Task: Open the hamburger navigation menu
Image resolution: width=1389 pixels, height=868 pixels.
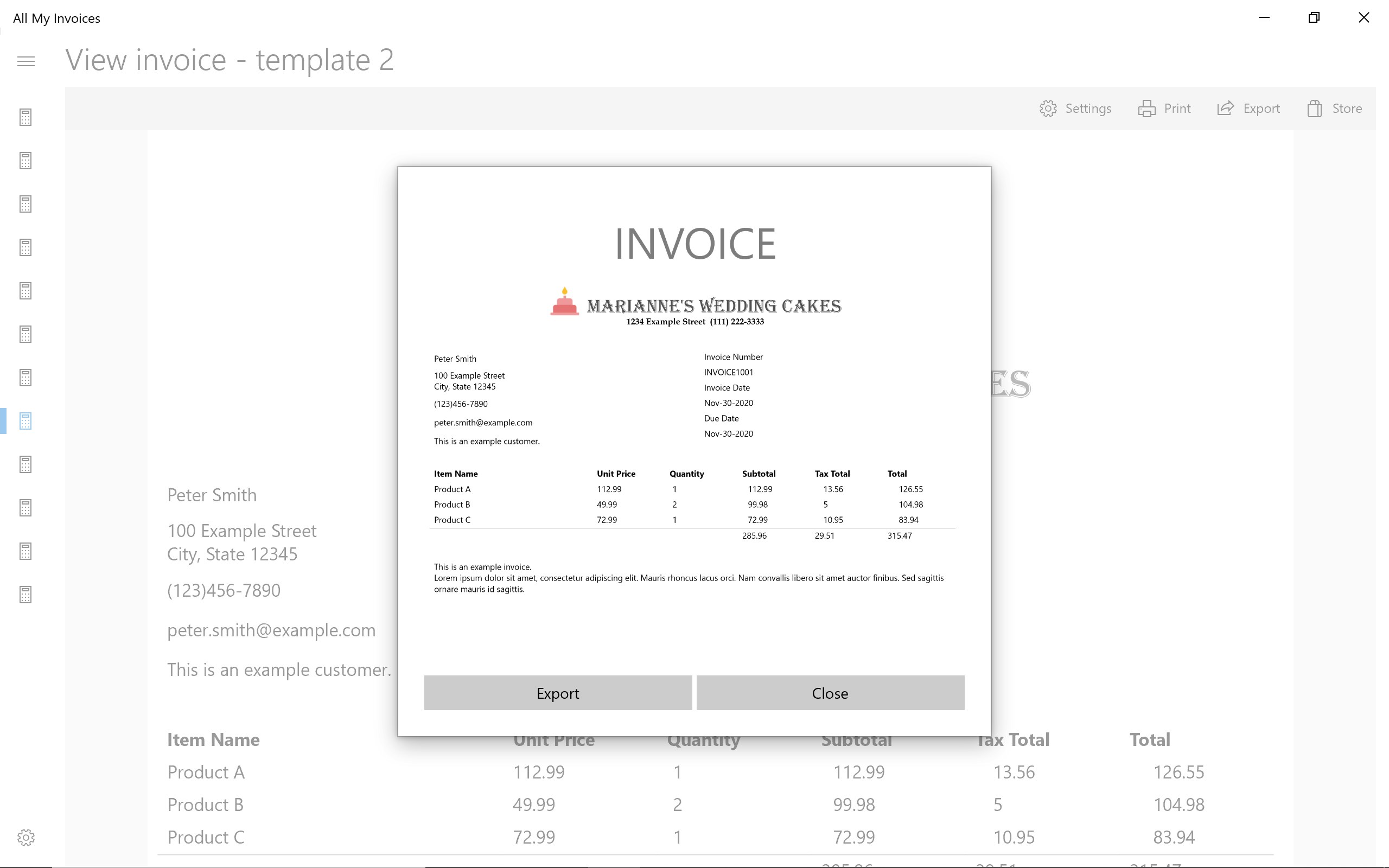Action: click(26, 60)
